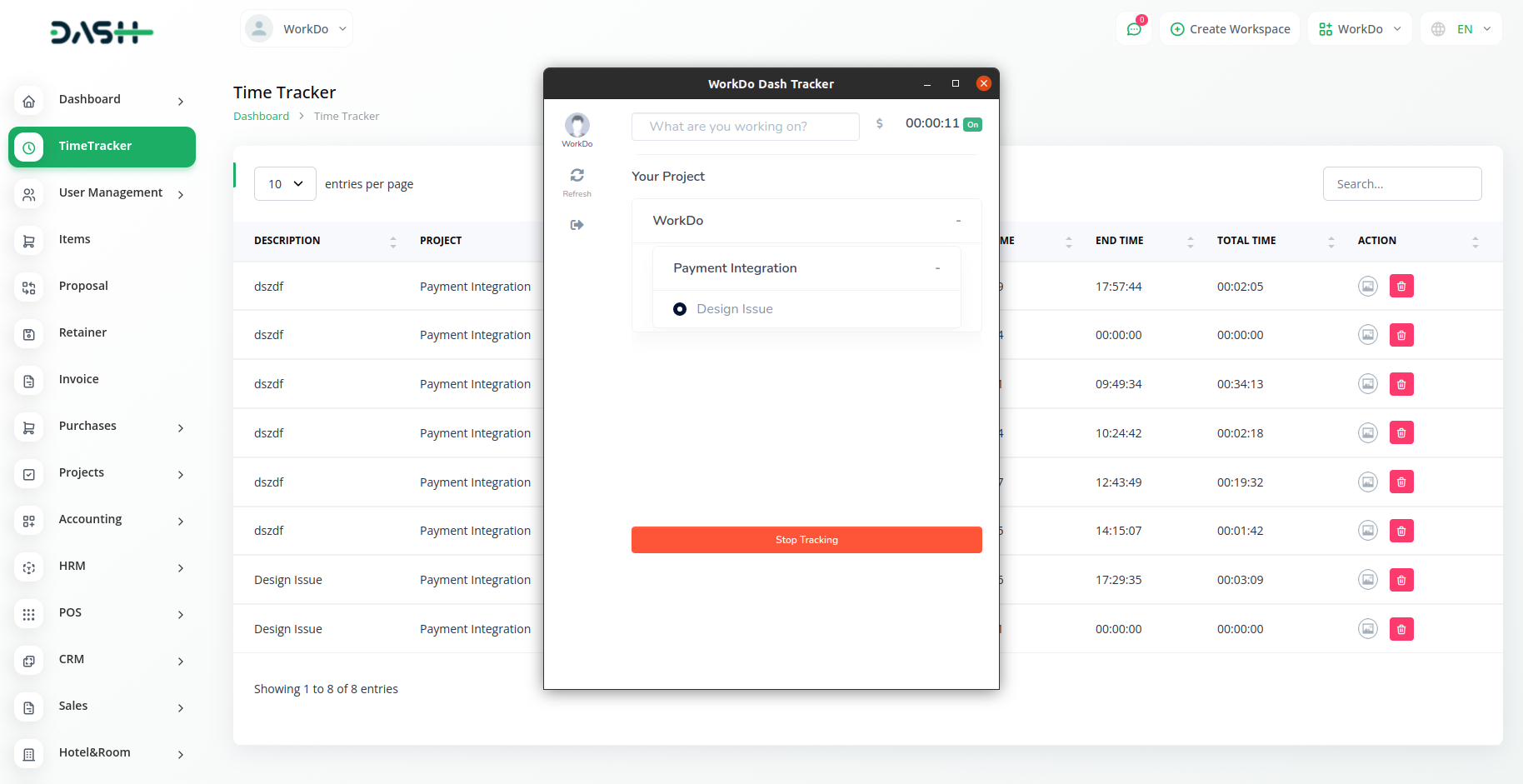The height and width of the screenshot is (784, 1523).
Task: Click the trash icon to delete the last Design Issue entry
Action: [1401, 629]
